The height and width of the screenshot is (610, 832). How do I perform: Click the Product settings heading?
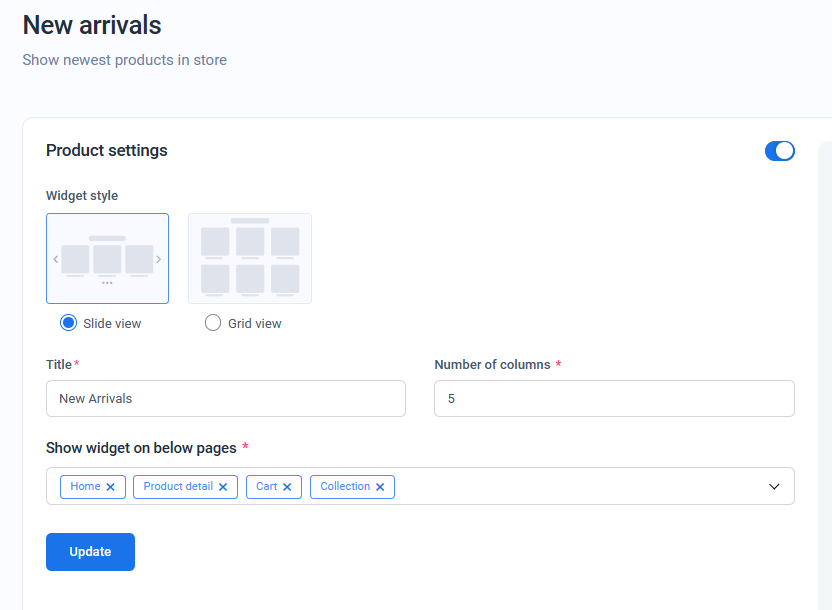click(107, 151)
